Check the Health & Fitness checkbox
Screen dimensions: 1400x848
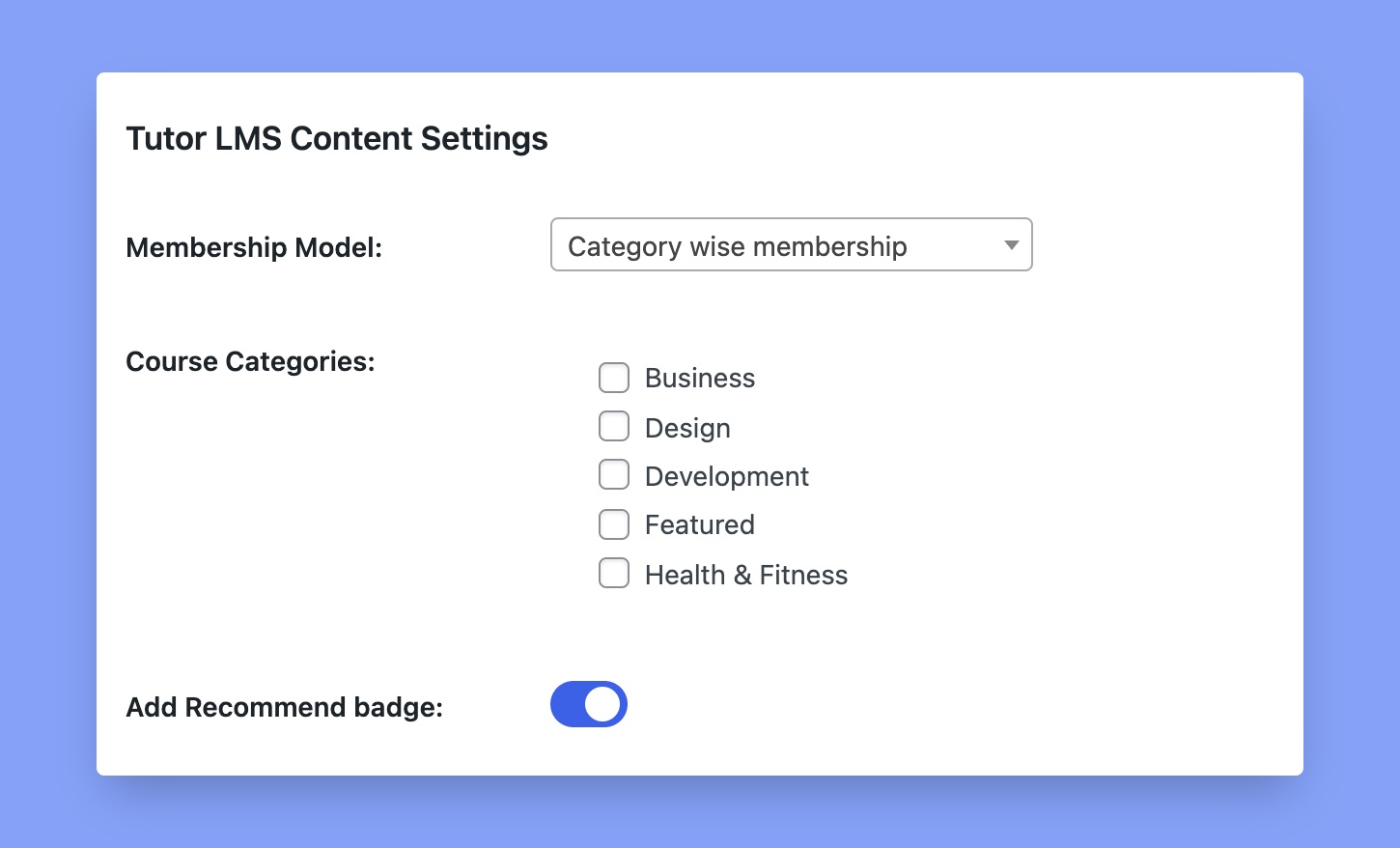coord(614,573)
